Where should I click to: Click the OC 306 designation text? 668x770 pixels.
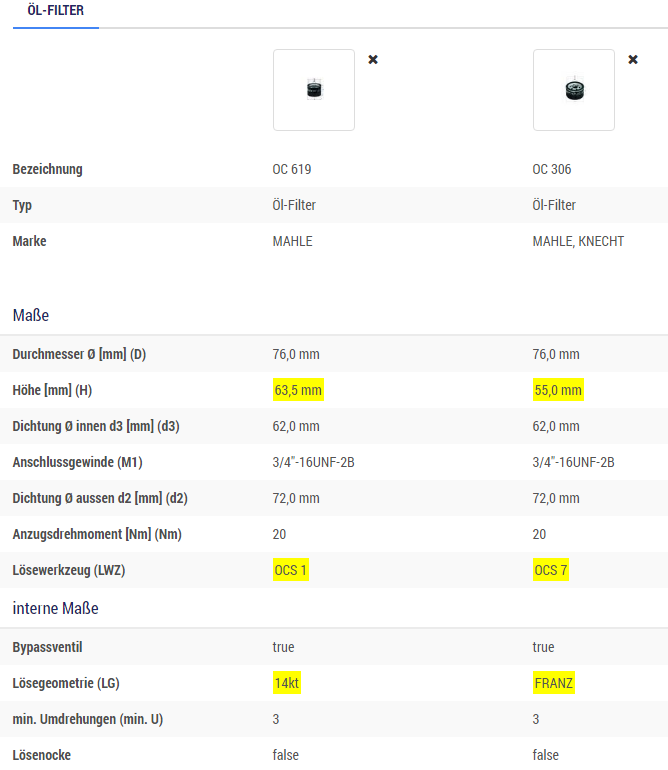point(552,169)
